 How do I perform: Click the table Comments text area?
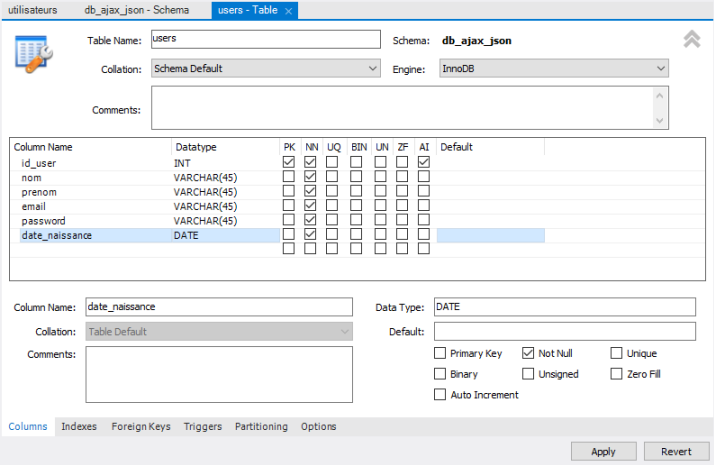[x=403, y=108]
